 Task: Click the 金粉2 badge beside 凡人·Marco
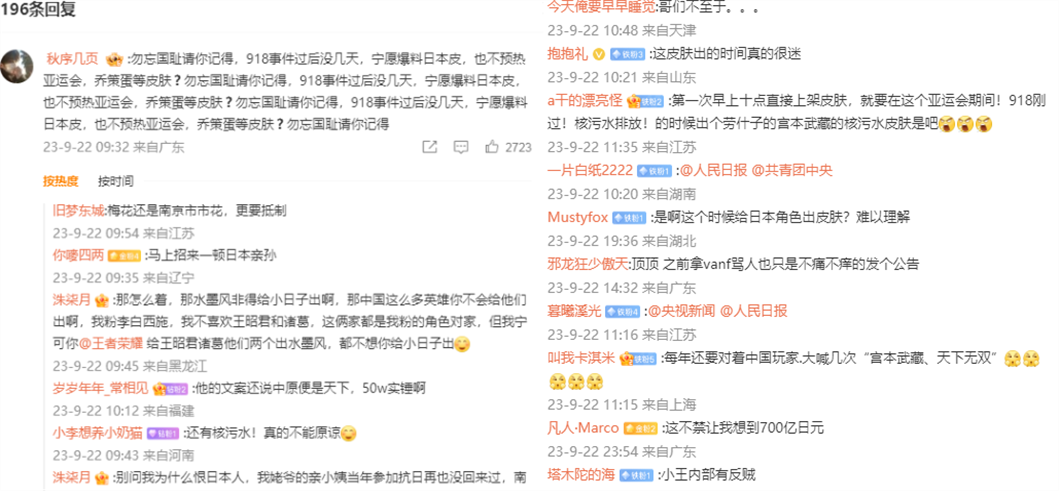[640, 428]
